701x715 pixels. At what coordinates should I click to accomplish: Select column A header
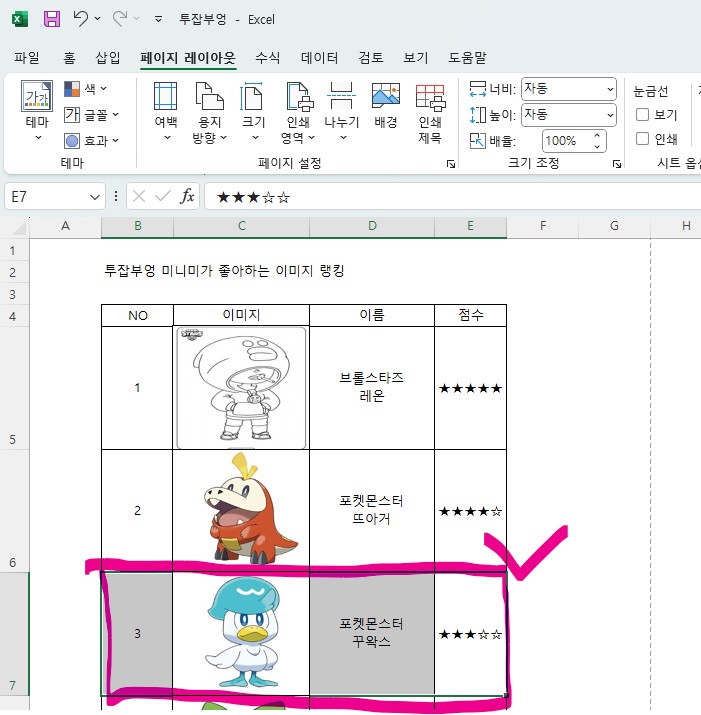coord(65,226)
